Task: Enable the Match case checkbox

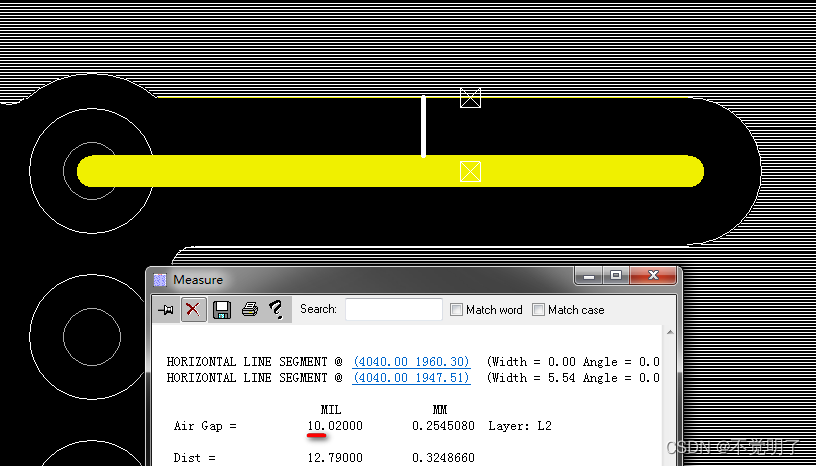Action: point(539,310)
